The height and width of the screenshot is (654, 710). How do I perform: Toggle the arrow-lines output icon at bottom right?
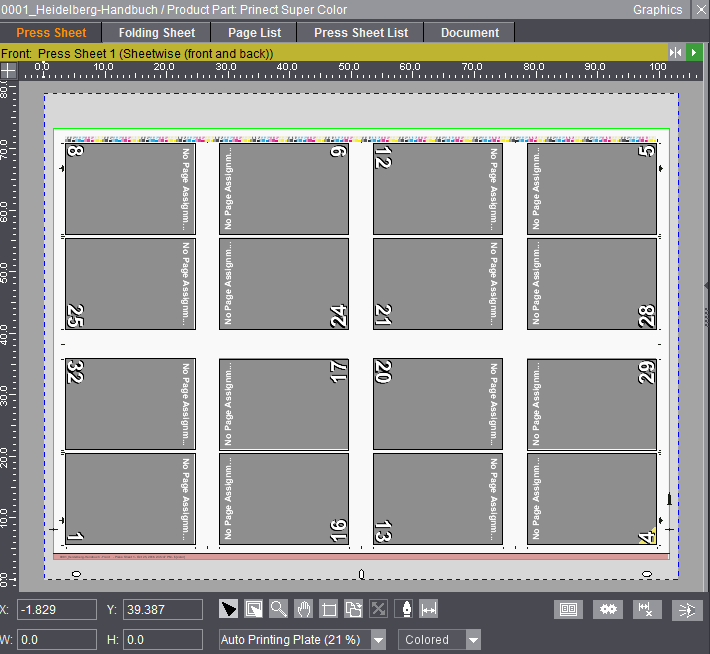click(x=685, y=609)
